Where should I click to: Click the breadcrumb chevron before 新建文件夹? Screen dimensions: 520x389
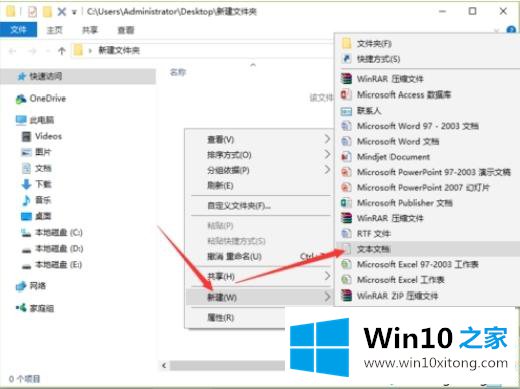[90, 51]
